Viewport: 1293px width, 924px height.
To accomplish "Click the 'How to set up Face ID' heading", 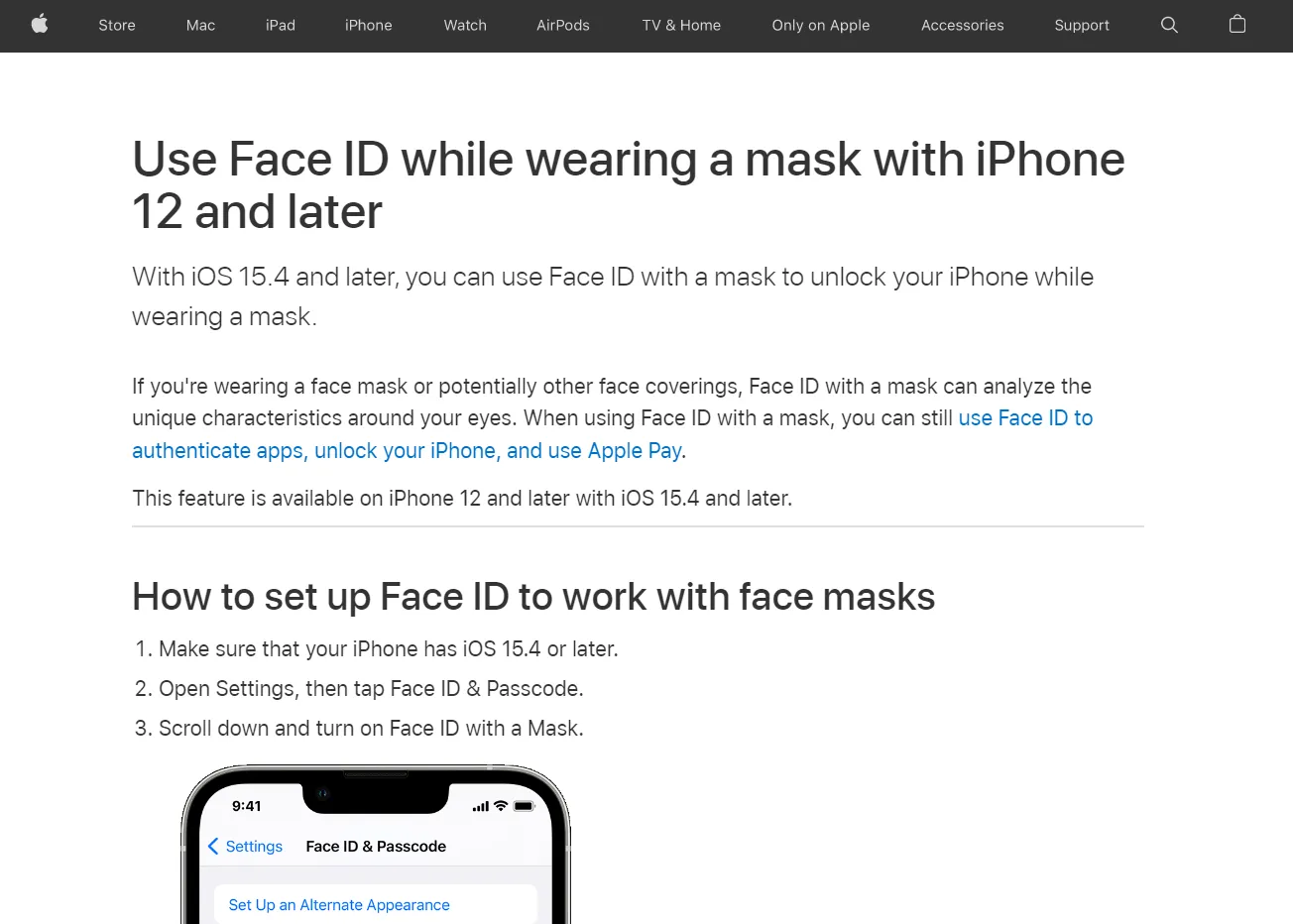I will pyautogui.click(x=533, y=597).
